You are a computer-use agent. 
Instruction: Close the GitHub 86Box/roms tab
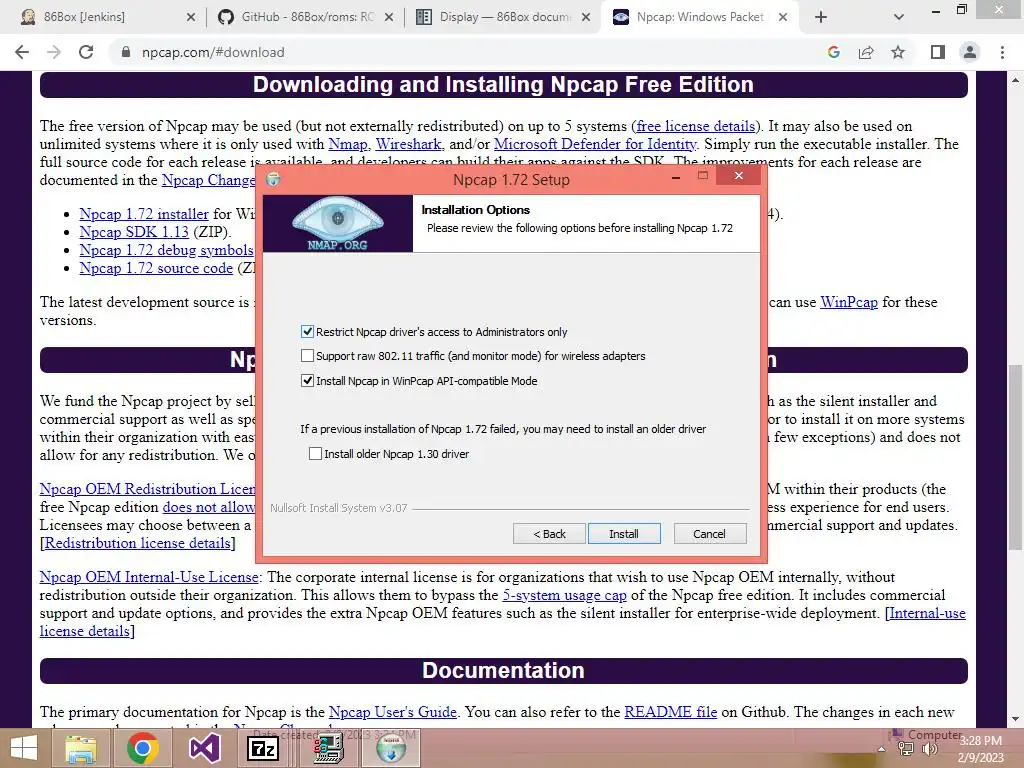click(x=389, y=17)
